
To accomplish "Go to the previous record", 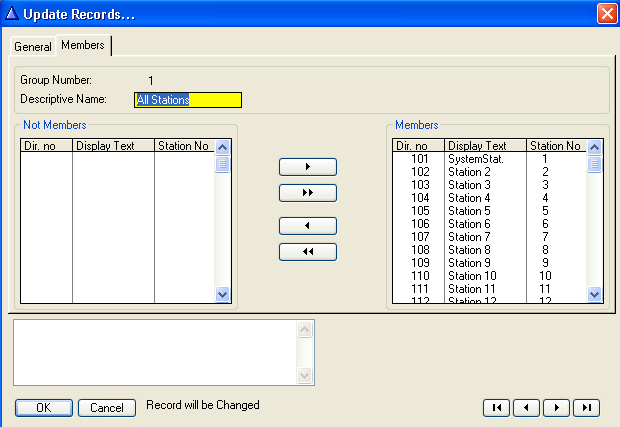I will pyautogui.click(x=526, y=407).
